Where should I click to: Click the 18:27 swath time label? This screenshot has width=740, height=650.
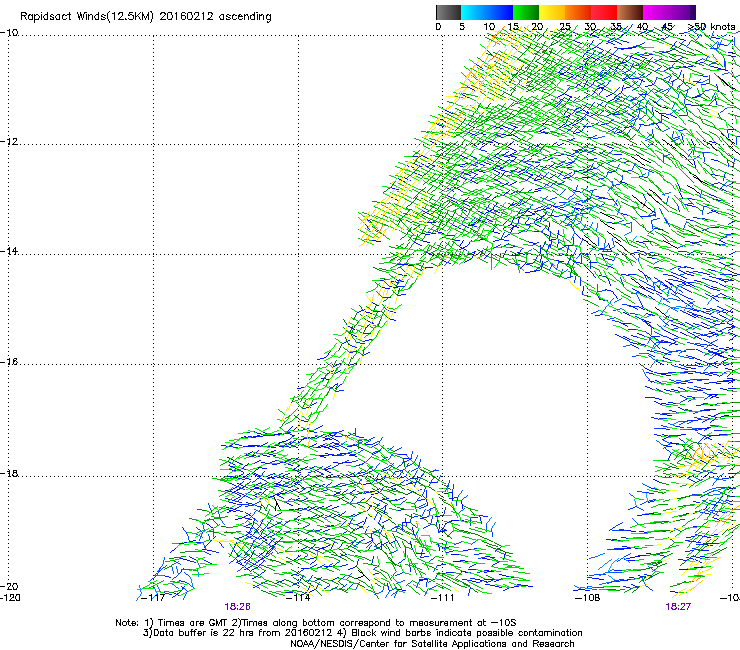[678, 607]
